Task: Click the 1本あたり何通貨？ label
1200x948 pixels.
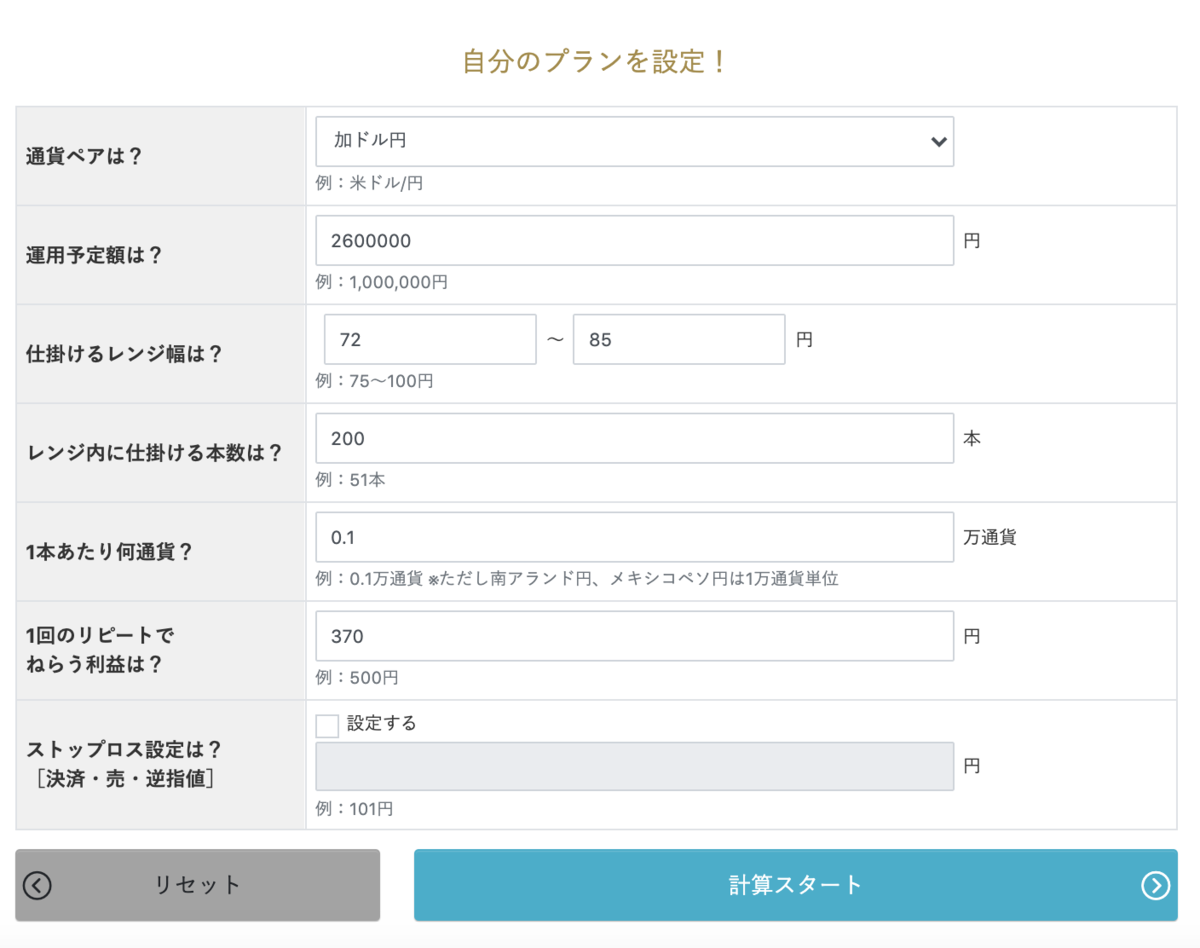Action: (109, 553)
